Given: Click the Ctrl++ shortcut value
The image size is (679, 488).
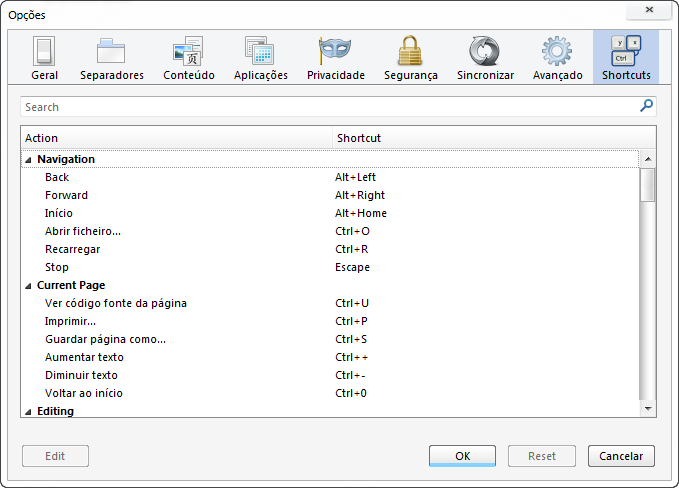Looking at the screenshot, I should tap(352, 357).
